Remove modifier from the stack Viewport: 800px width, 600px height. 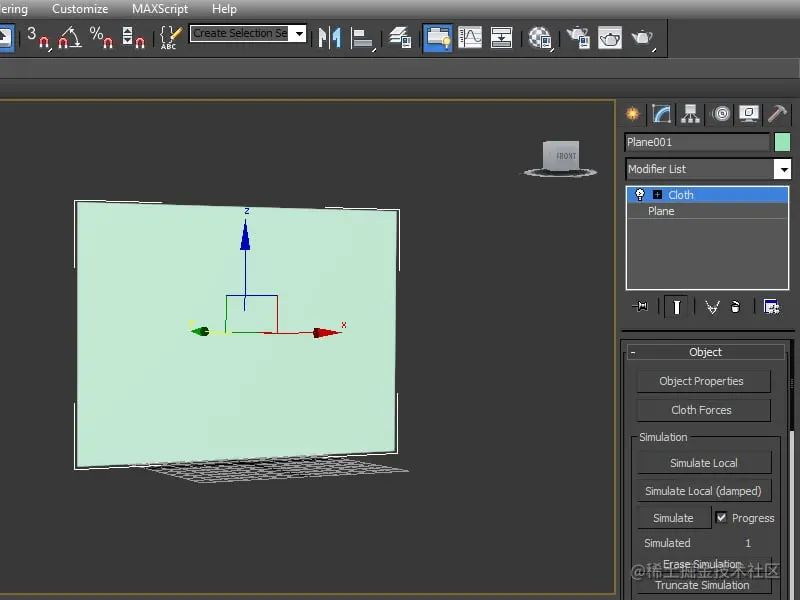(x=735, y=307)
